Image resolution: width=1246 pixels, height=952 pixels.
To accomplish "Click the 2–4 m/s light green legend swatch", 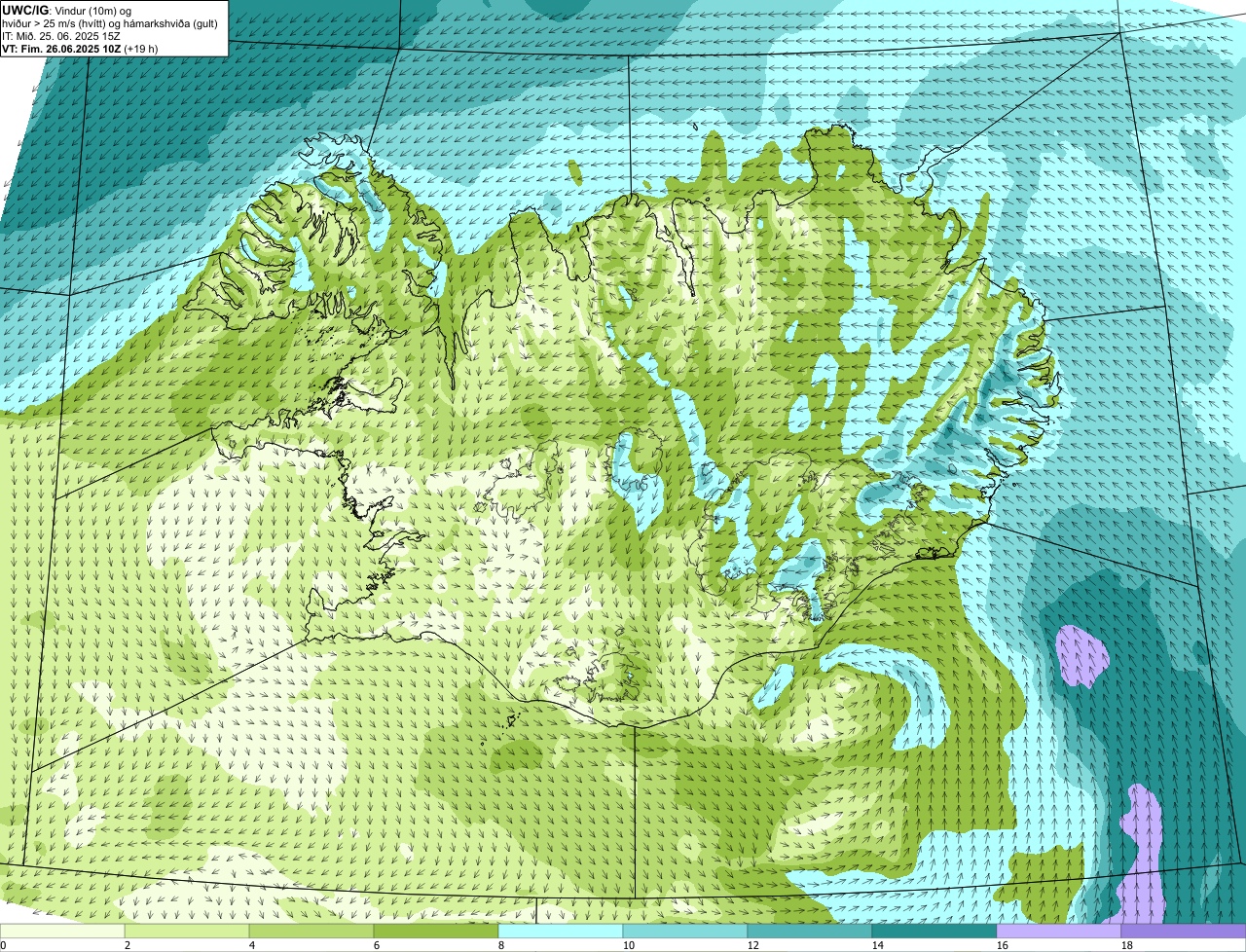I will tap(187, 932).
